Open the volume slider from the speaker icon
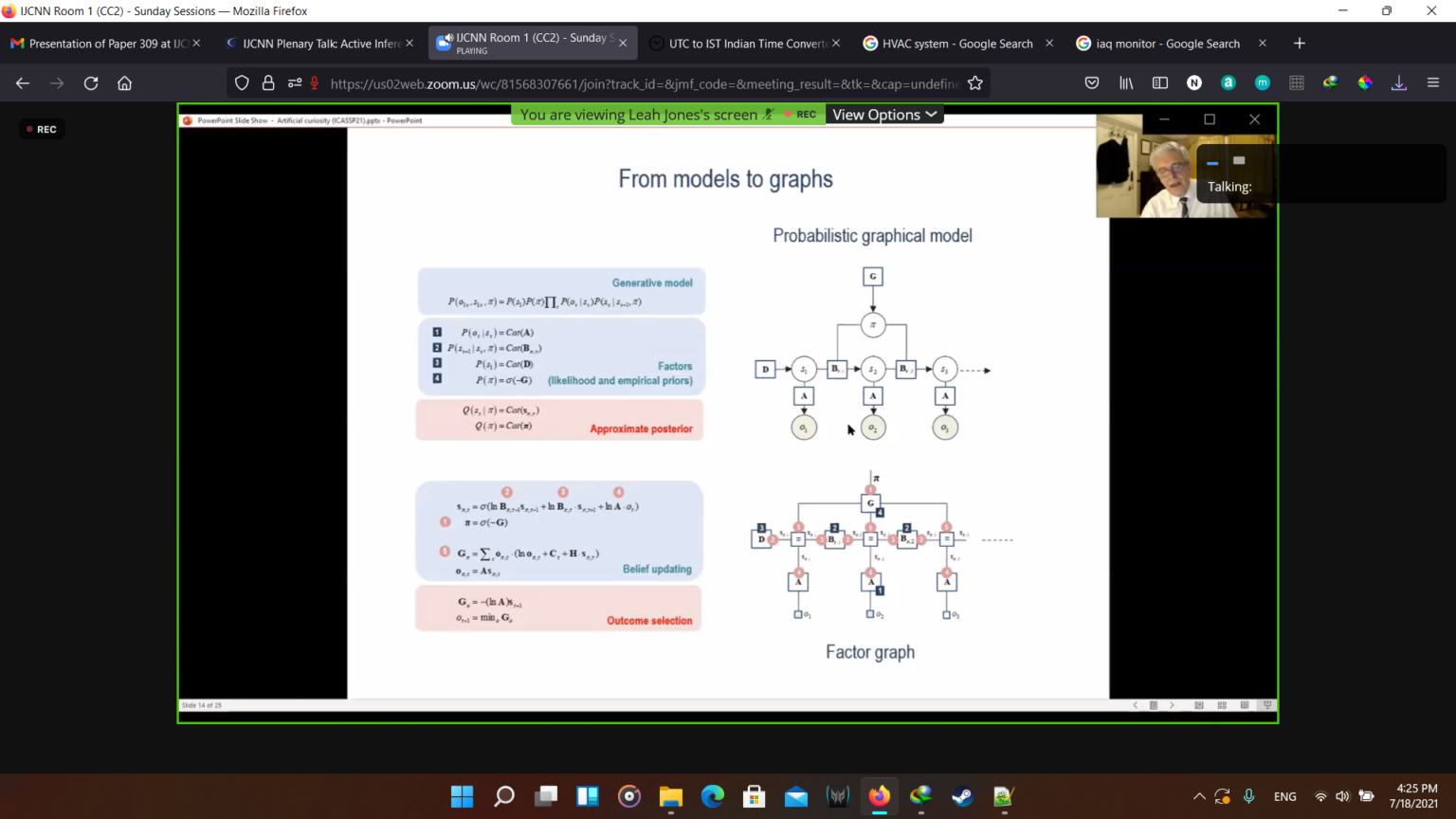1456x819 pixels. [x=1343, y=796]
